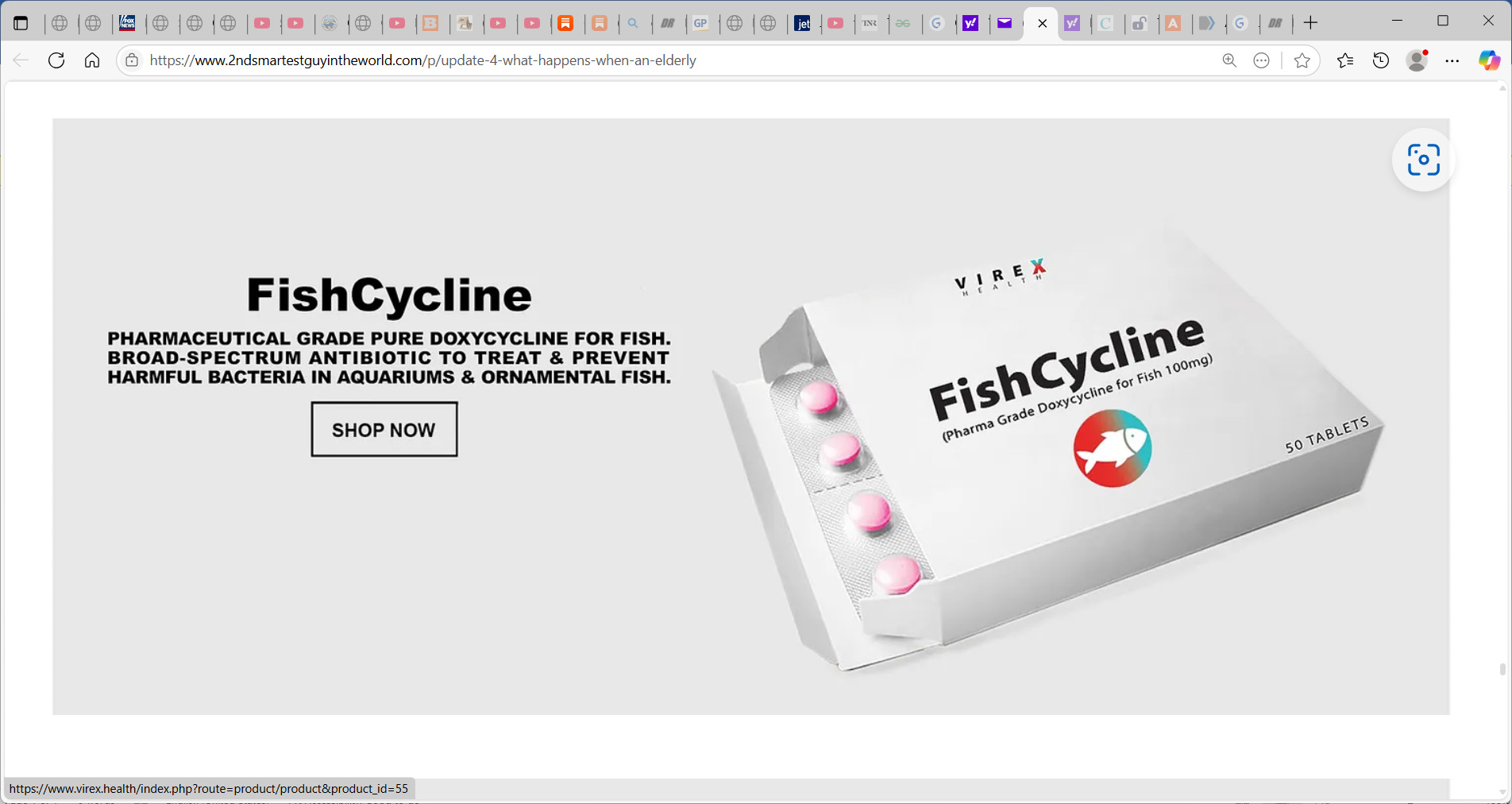This screenshot has width=1512, height=804.
Task: Open browser history panel
Action: click(x=1381, y=60)
